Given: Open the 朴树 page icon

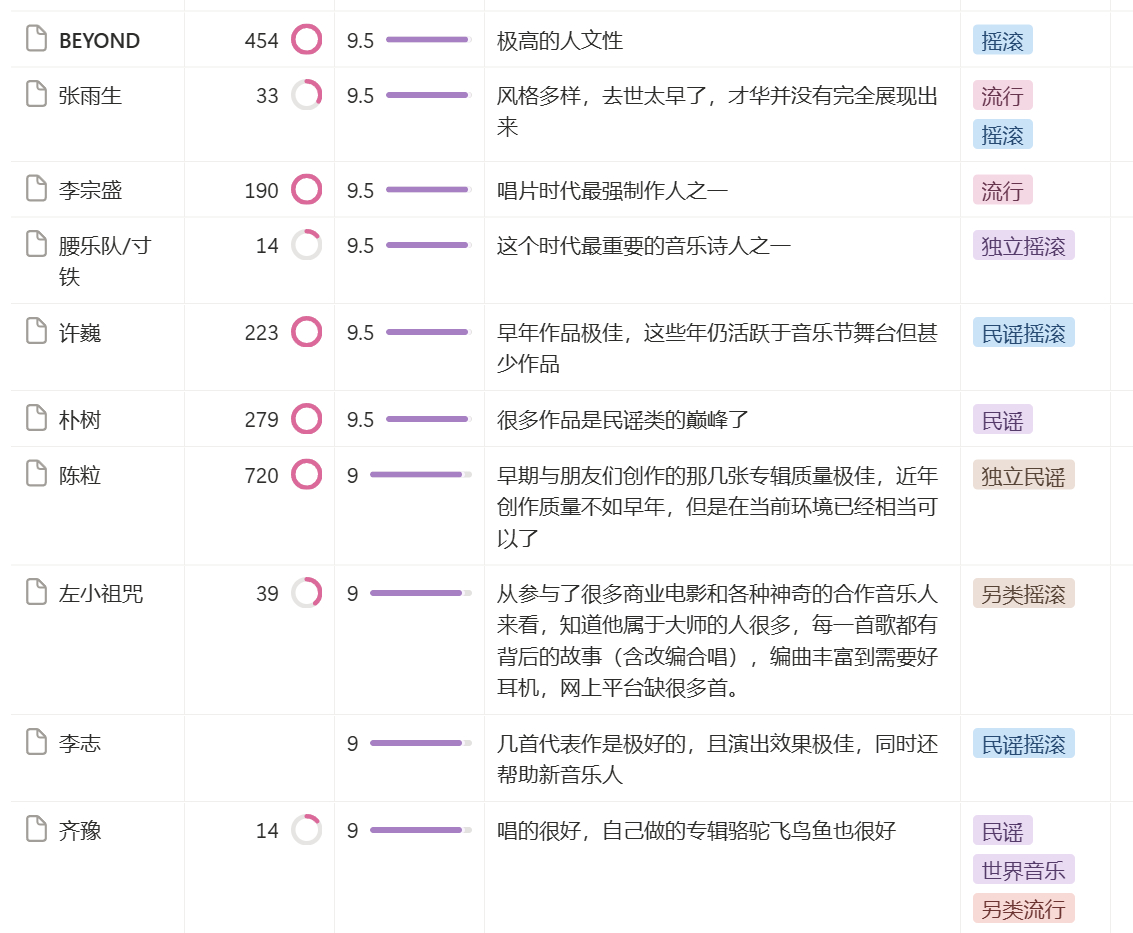Looking at the screenshot, I should click(x=36, y=418).
